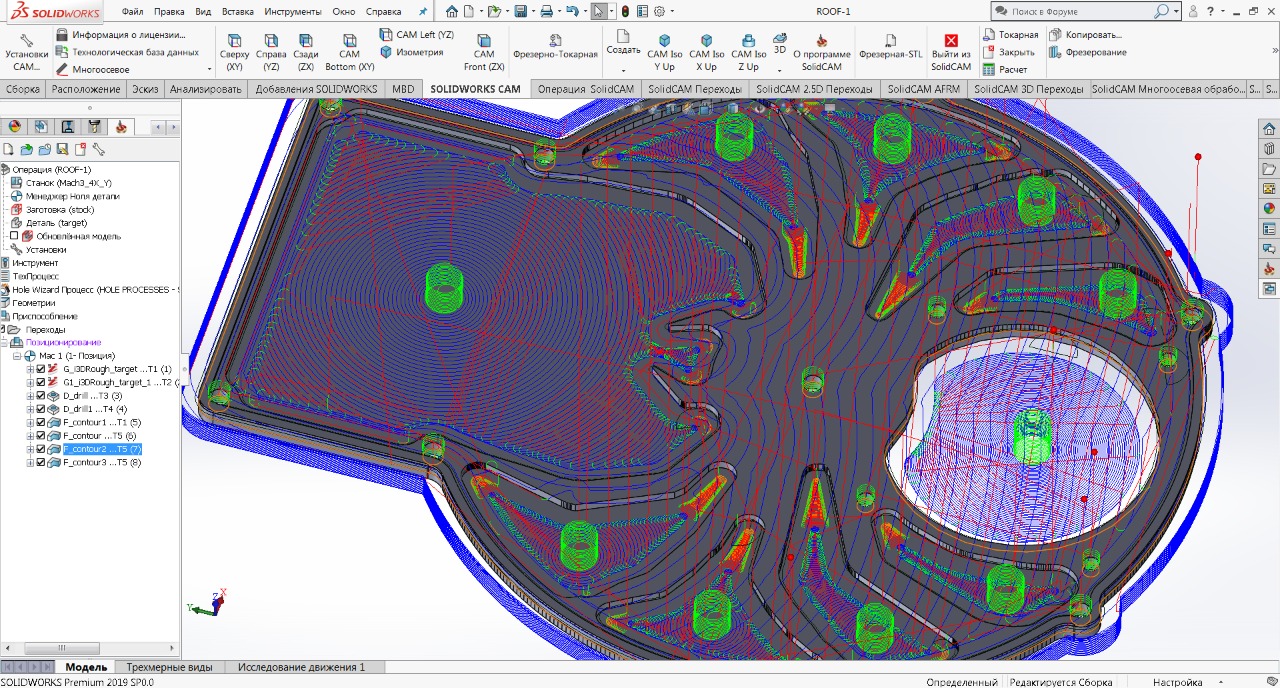Image resolution: width=1280 pixels, height=688 pixels.
Task: Open О программе SolidCAM
Action: tap(821, 41)
